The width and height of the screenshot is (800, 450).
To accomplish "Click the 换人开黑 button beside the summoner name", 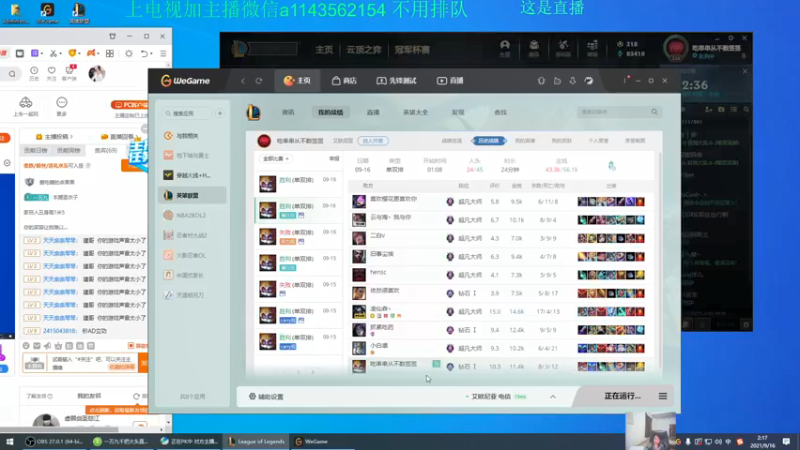I will tap(373, 141).
